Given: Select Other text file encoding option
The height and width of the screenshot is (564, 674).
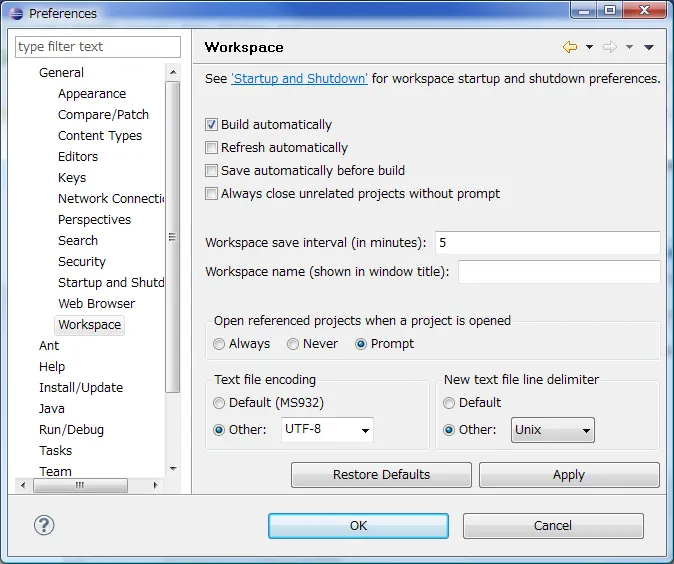Looking at the screenshot, I should pos(219,429).
